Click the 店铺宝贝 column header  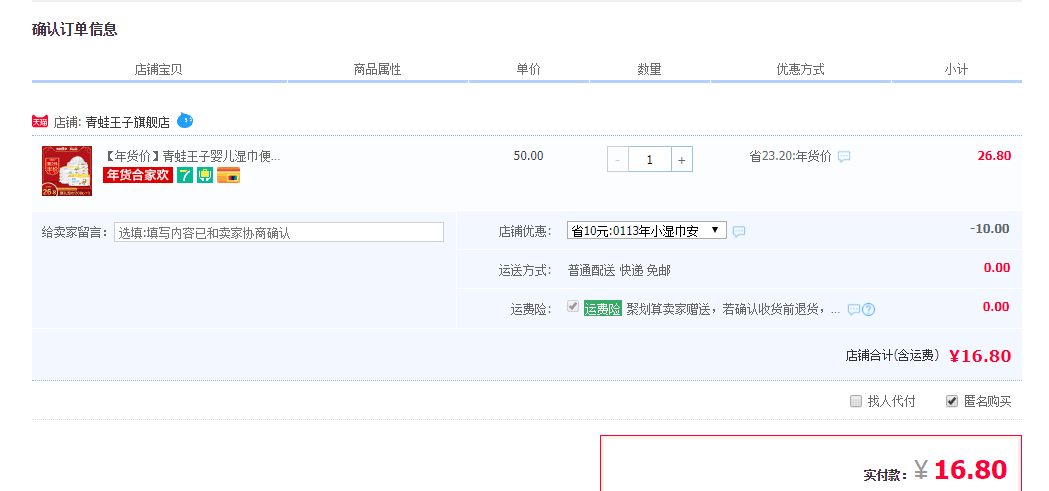pyautogui.click(x=159, y=69)
